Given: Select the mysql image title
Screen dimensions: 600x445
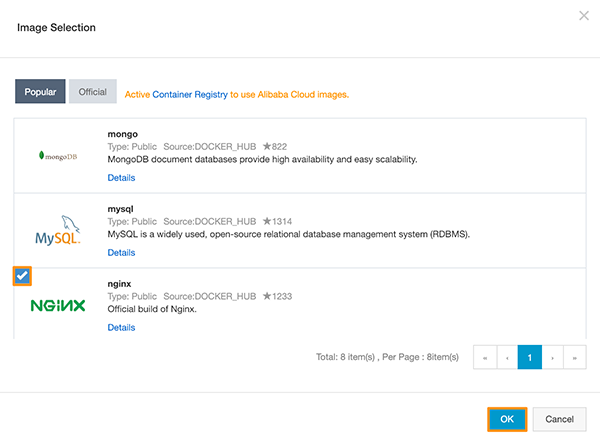Looking at the screenshot, I should pos(121,210).
